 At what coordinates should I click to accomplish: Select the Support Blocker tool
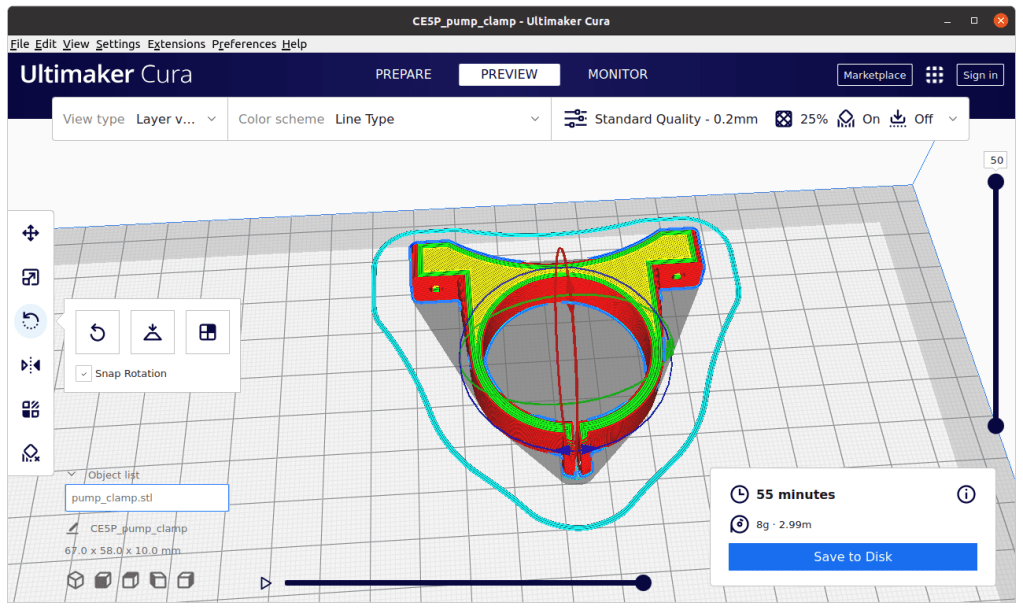point(30,453)
